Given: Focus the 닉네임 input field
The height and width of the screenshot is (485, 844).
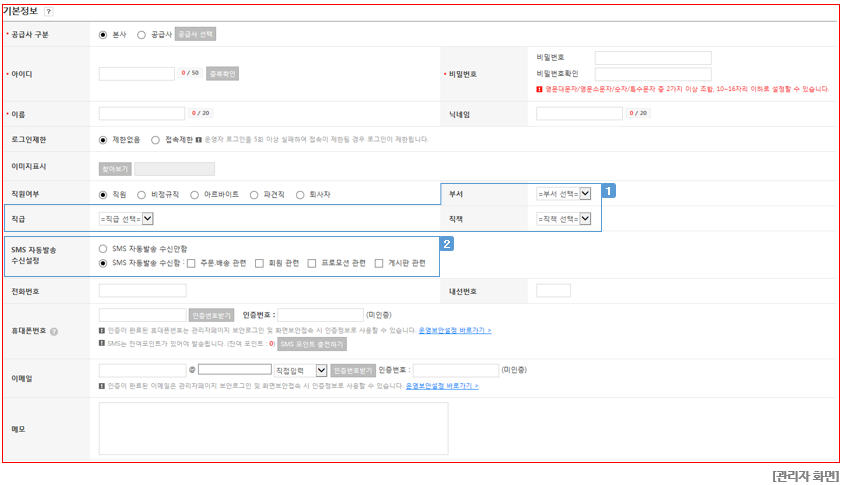Looking at the screenshot, I should click(x=579, y=114).
